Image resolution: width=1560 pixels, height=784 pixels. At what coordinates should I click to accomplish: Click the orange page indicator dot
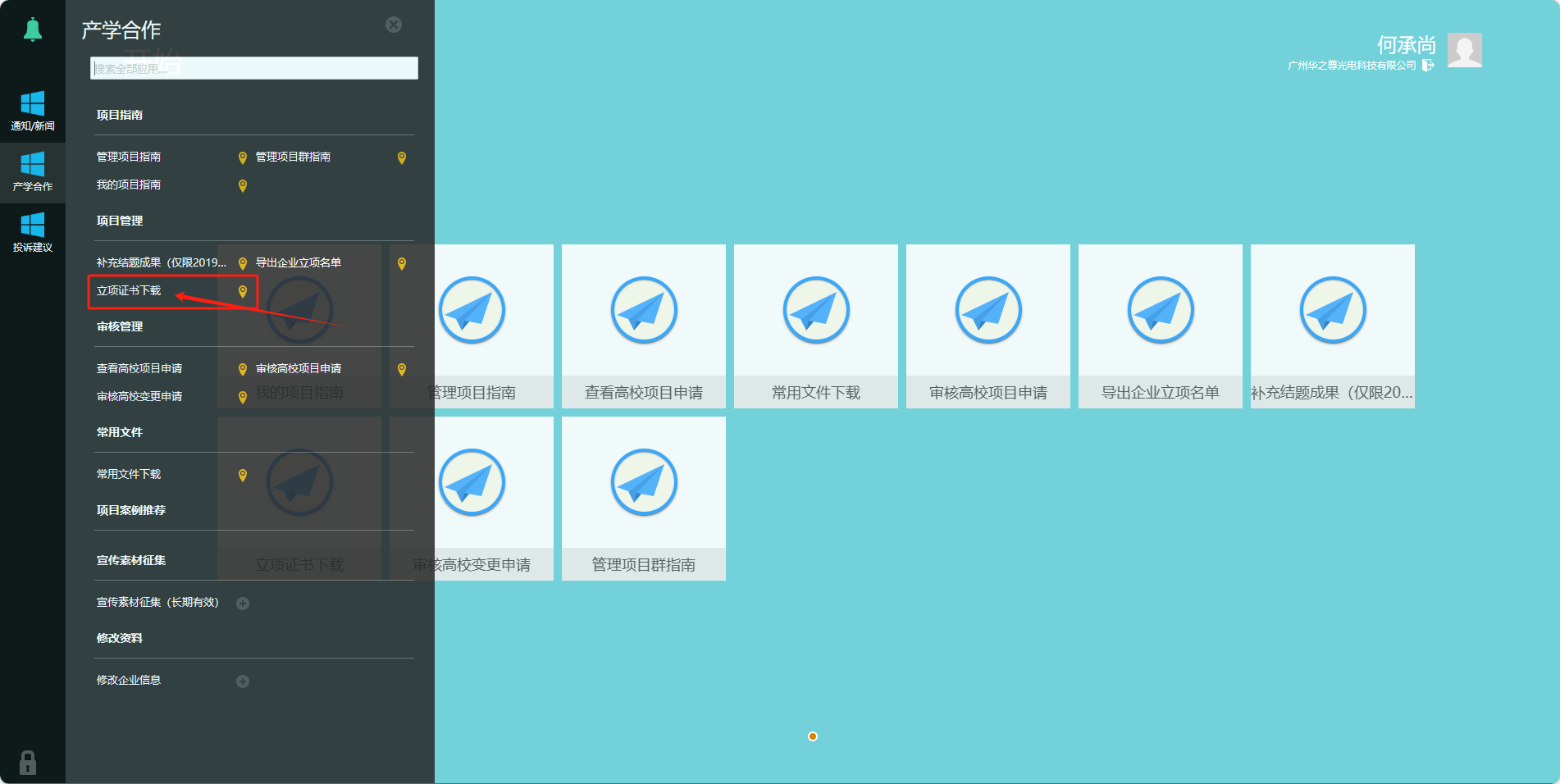[812, 736]
